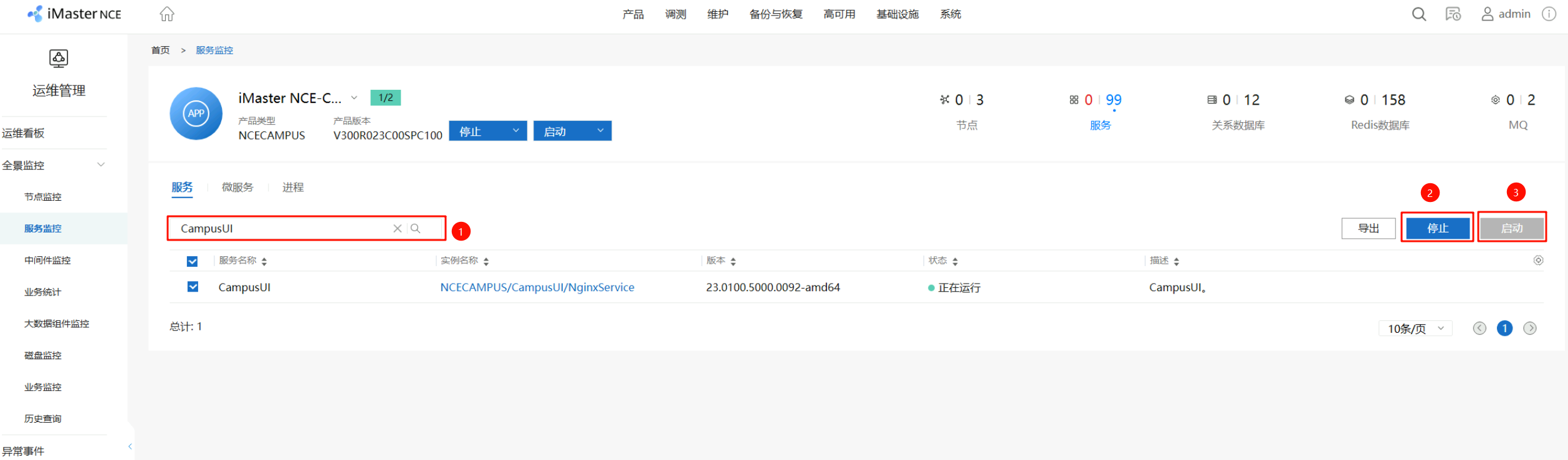Open the 备份与恢复 top menu
Screen dimensions: 1568x460
(775, 14)
